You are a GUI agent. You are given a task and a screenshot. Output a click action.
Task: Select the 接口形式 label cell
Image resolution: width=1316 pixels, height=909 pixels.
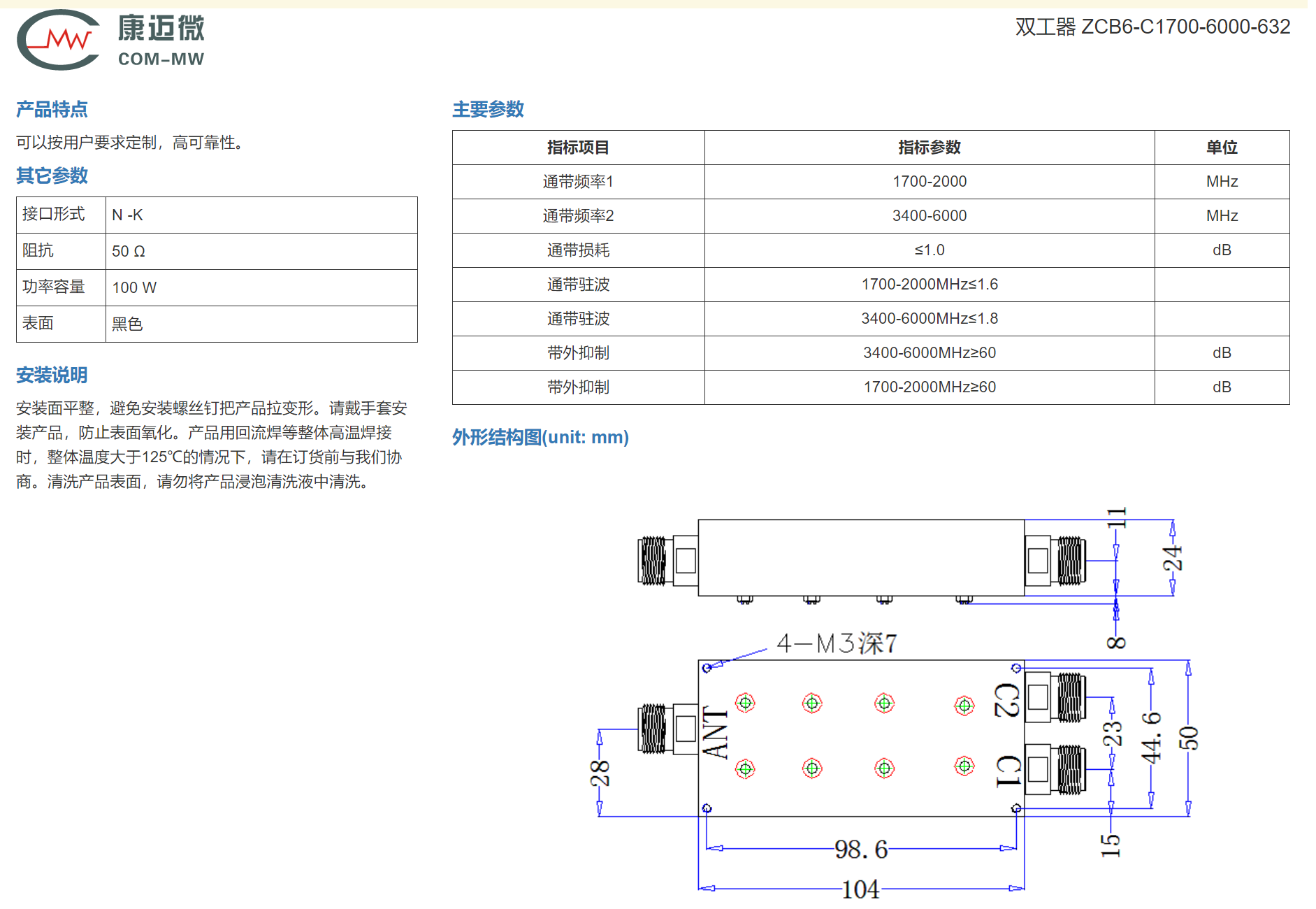click(62, 215)
